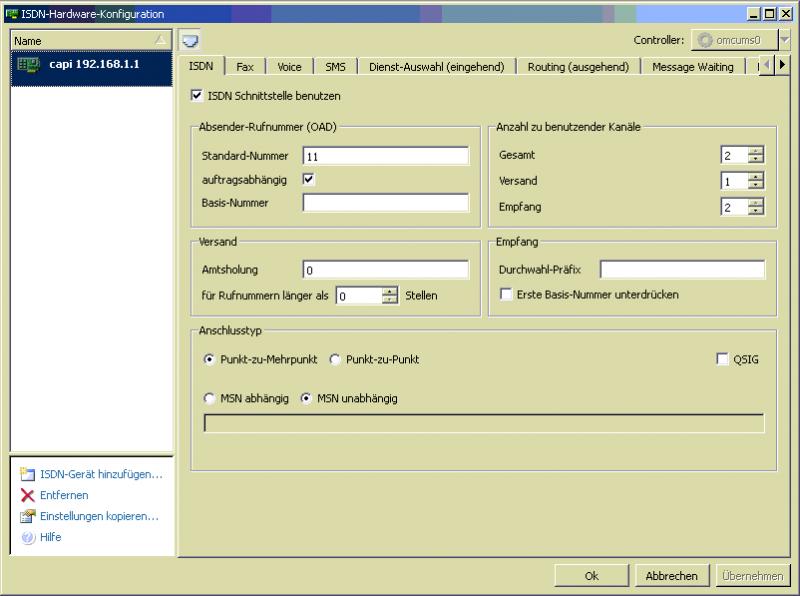The width and height of the screenshot is (800, 596).
Task: Disable ISDN Schnittstelle benutzen checkbox
Action: [196, 97]
